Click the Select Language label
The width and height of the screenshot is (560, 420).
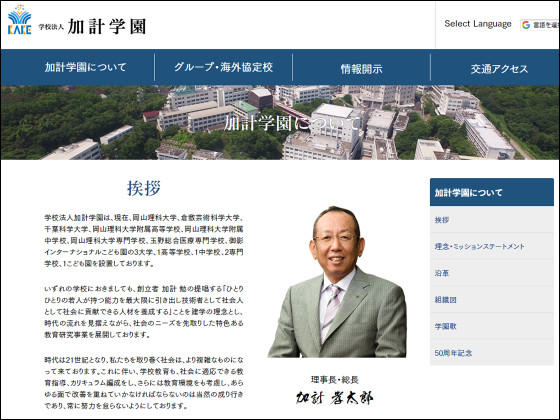tap(478, 24)
